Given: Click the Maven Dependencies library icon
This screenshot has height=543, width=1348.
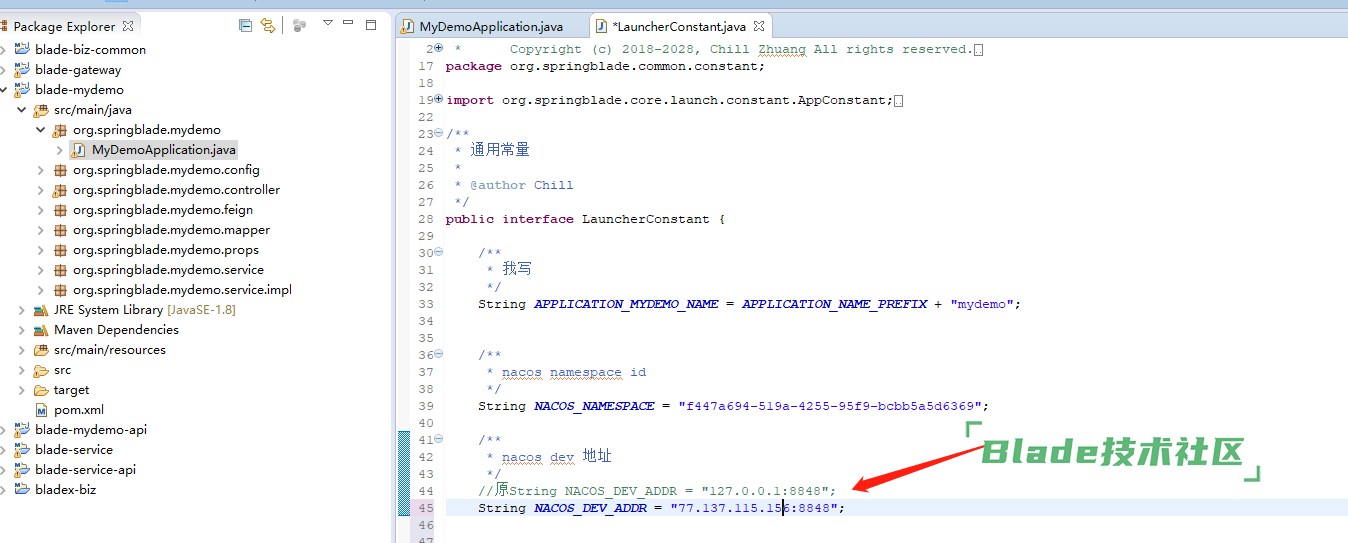Looking at the screenshot, I should pyautogui.click(x=41, y=329).
